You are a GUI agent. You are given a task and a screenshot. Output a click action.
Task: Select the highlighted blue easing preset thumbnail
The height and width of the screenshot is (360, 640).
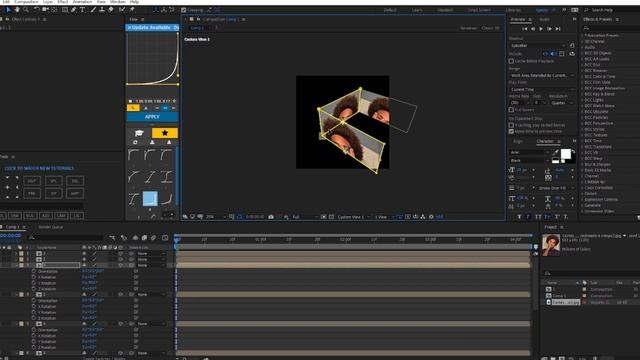tap(150, 198)
